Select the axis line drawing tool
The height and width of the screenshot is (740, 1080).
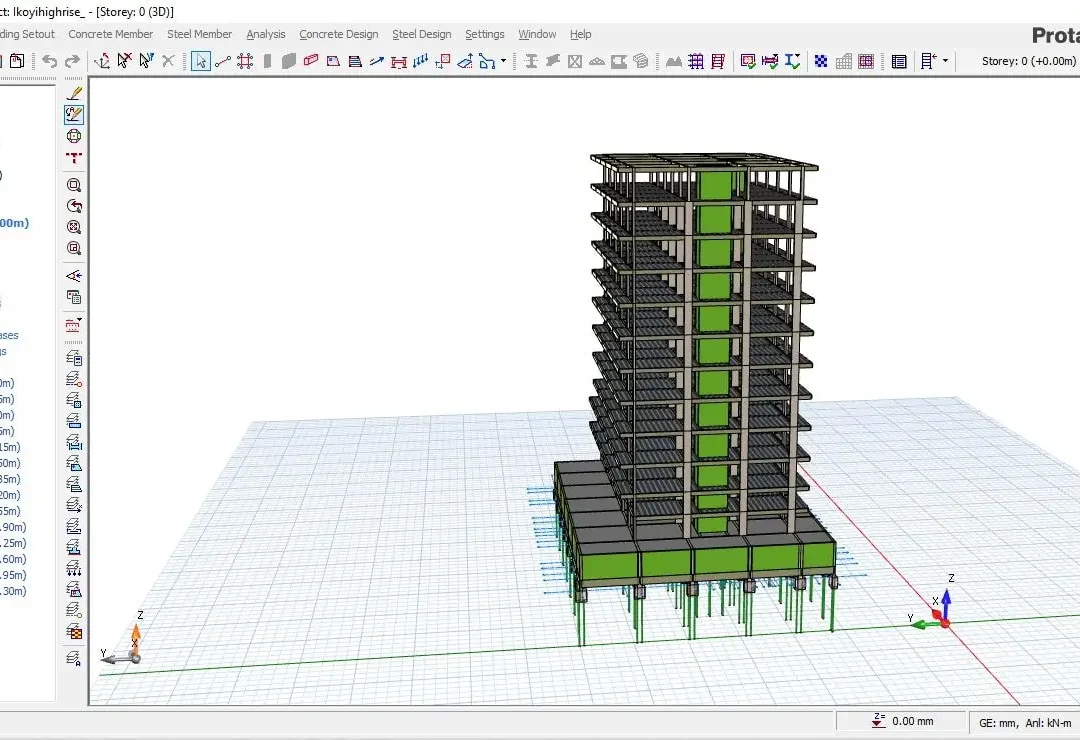[222, 61]
